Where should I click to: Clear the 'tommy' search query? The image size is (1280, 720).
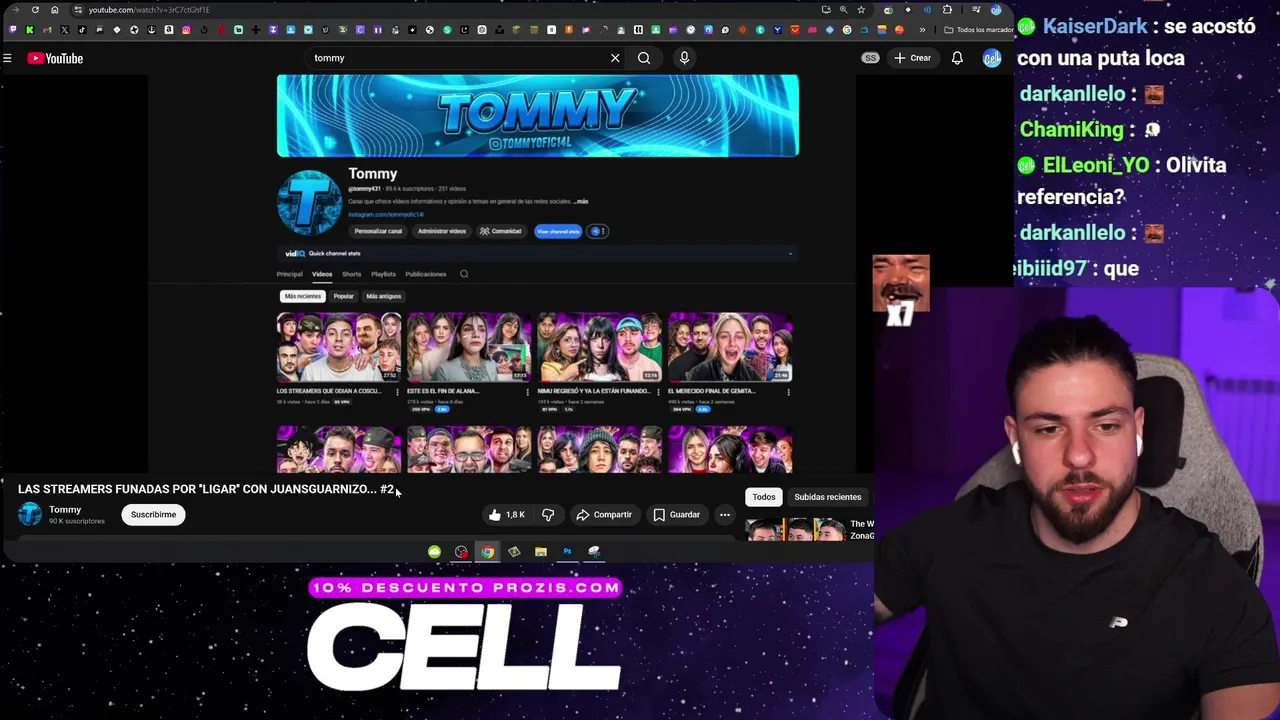(615, 58)
